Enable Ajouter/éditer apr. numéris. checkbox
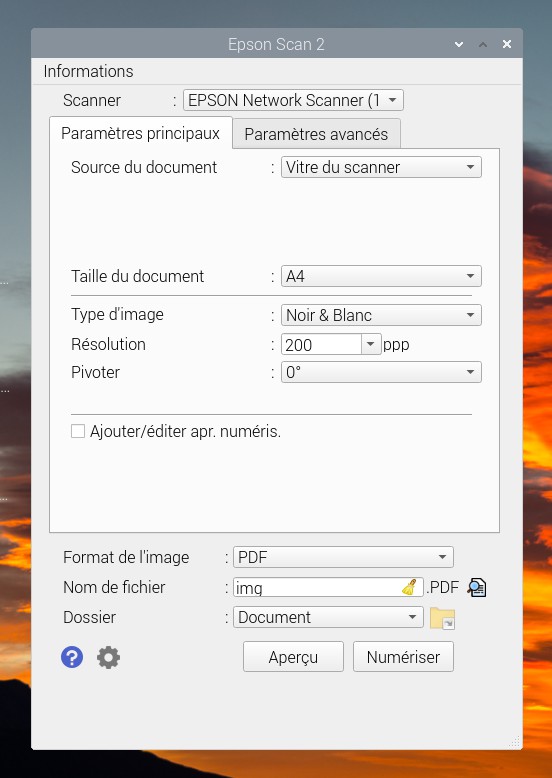Image resolution: width=552 pixels, height=778 pixels. point(78,431)
